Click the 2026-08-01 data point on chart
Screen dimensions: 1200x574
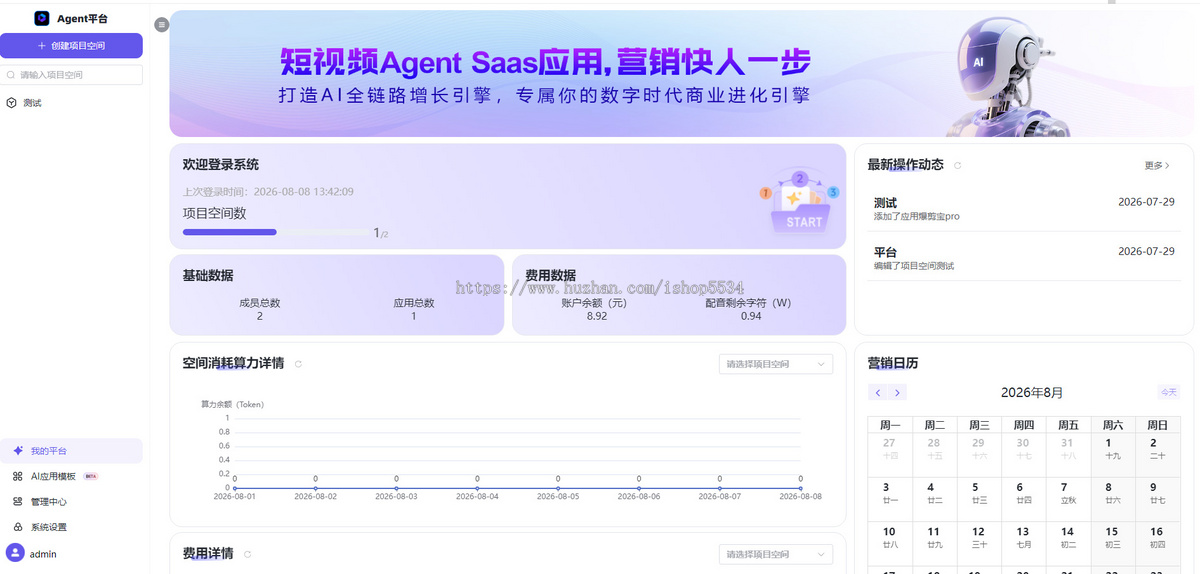pos(234,488)
